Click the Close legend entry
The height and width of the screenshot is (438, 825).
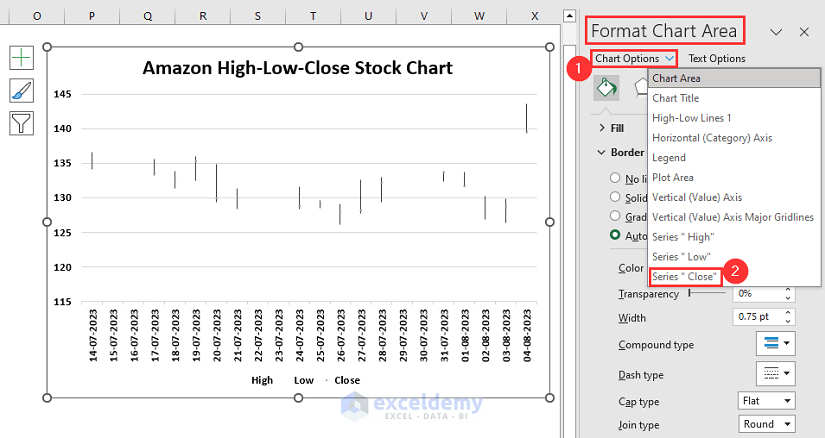pos(347,380)
